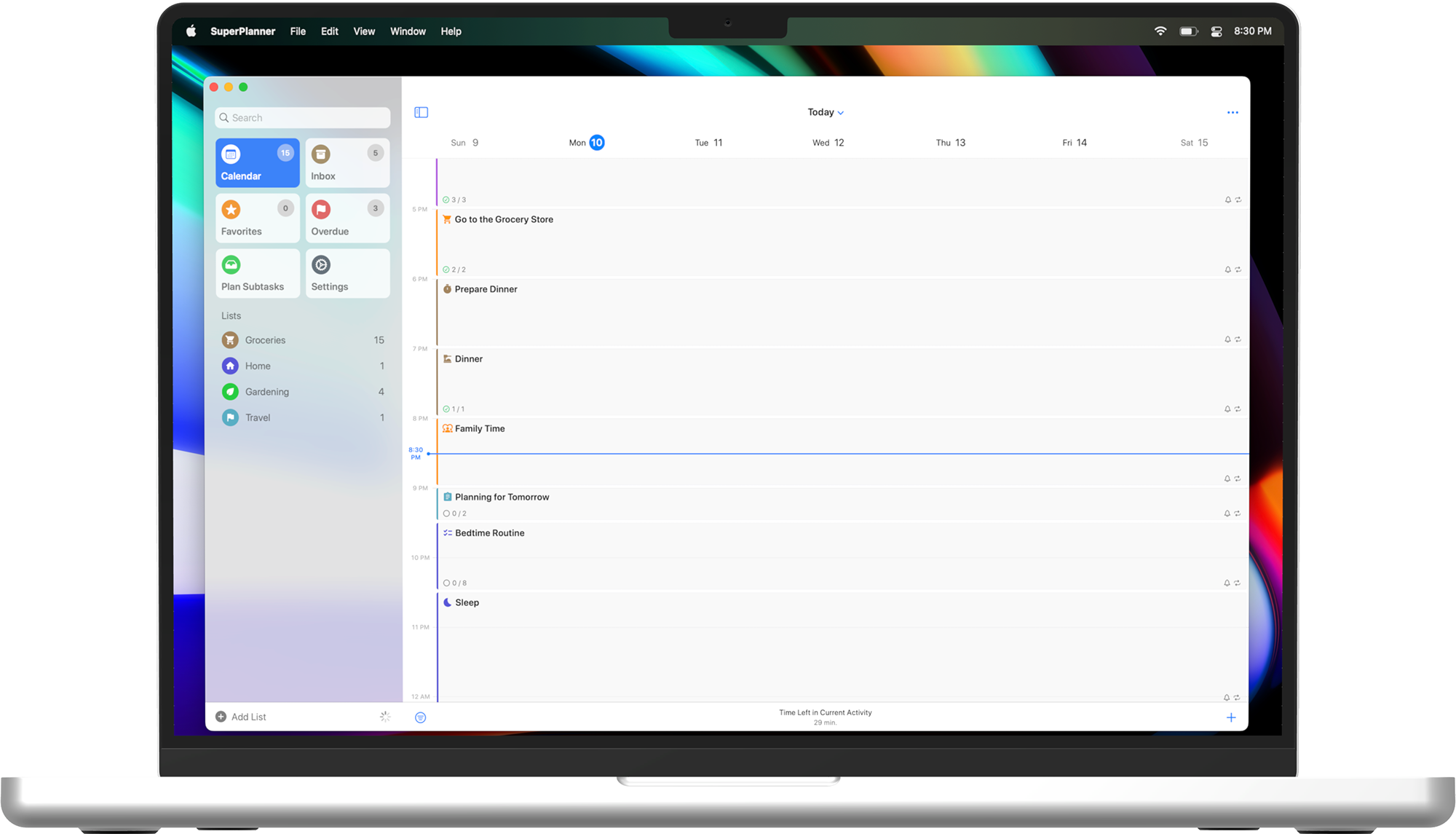Toggle the sidebar panel icon
Screen dimensions: 1456x834
point(421,112)
